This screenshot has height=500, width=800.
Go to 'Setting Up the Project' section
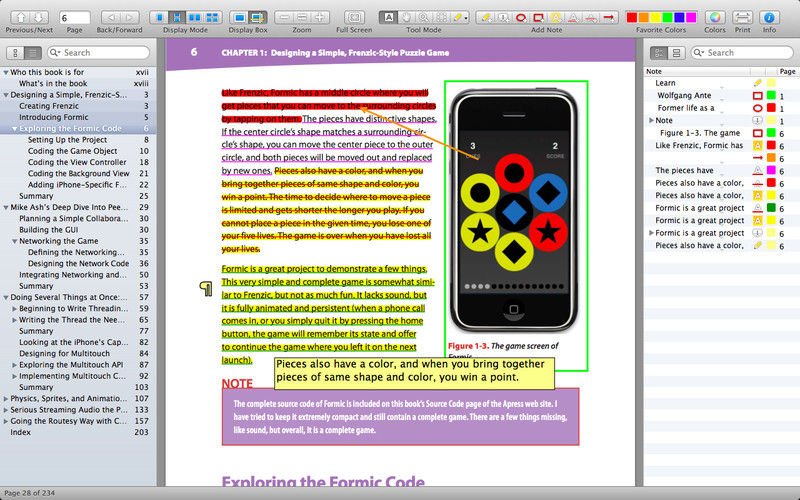pyautogui.click(x=67, y=140)
